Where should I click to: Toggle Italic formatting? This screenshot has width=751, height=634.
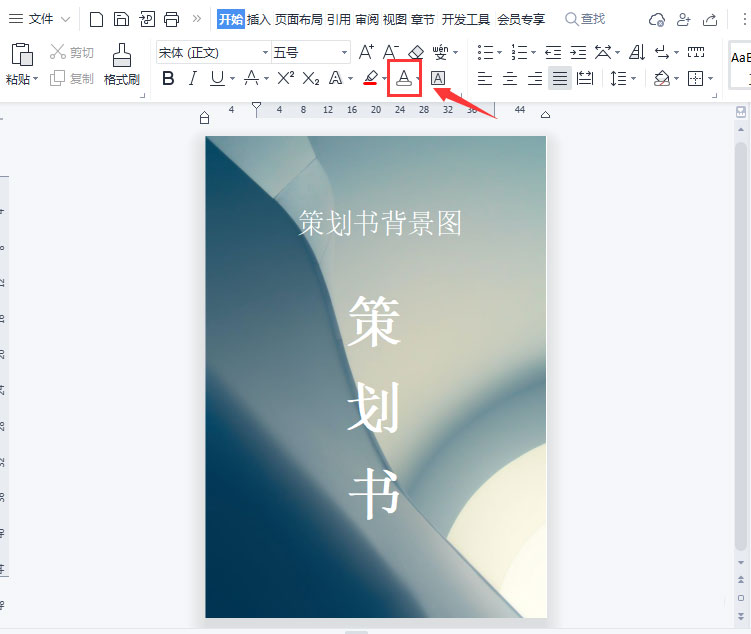coord(193,78)
